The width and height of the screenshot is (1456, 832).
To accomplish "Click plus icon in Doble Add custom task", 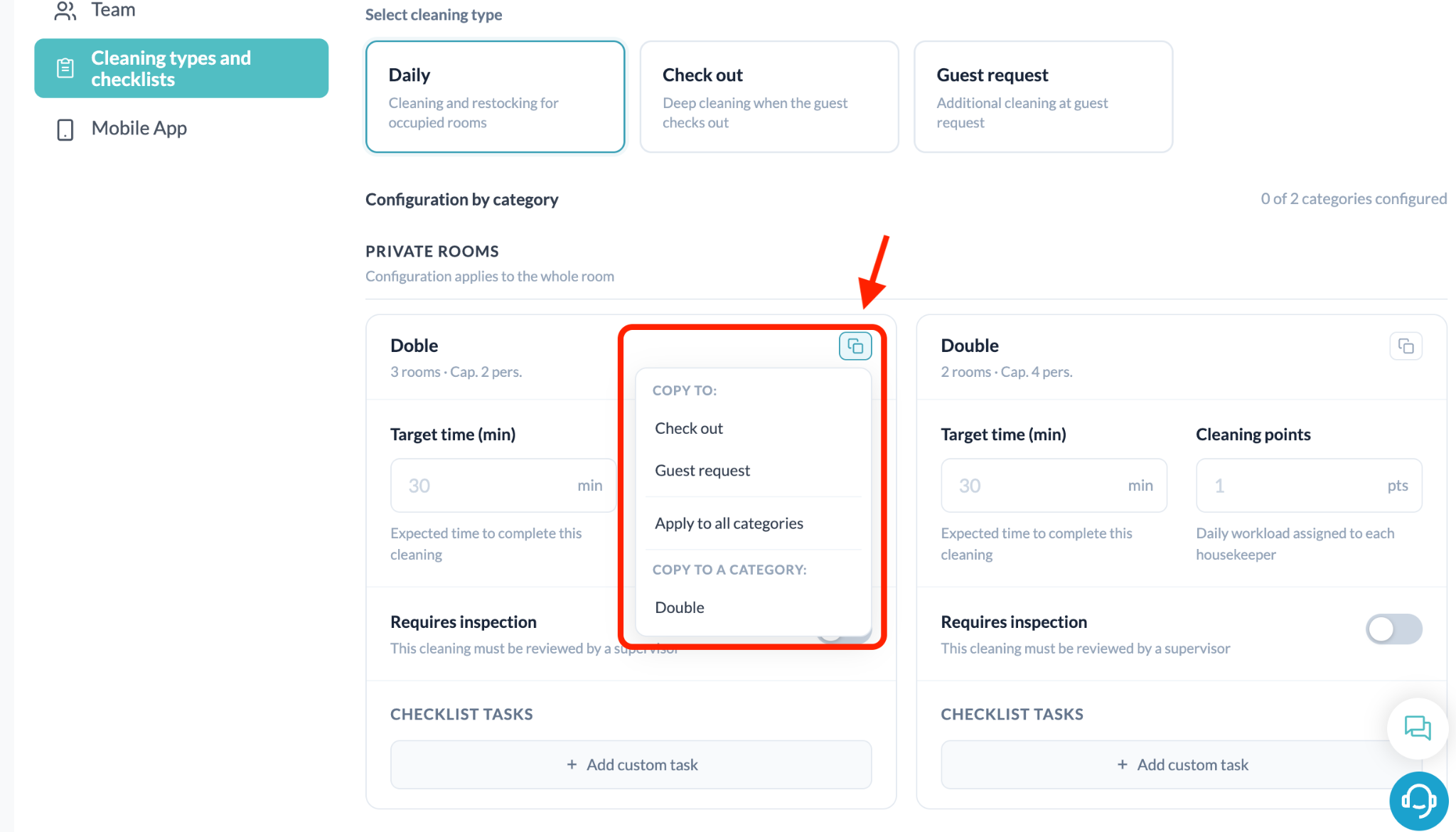I will pyautogui.click(x=572, y=764).
